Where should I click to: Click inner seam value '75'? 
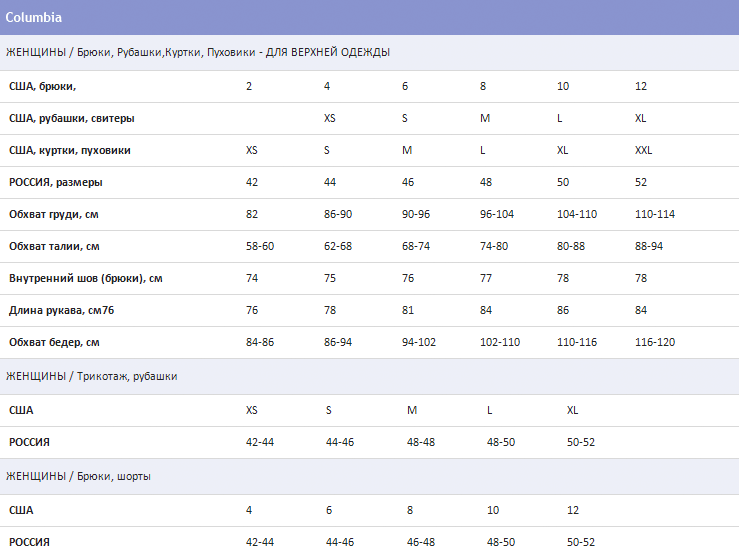click(x=330, y=279)
